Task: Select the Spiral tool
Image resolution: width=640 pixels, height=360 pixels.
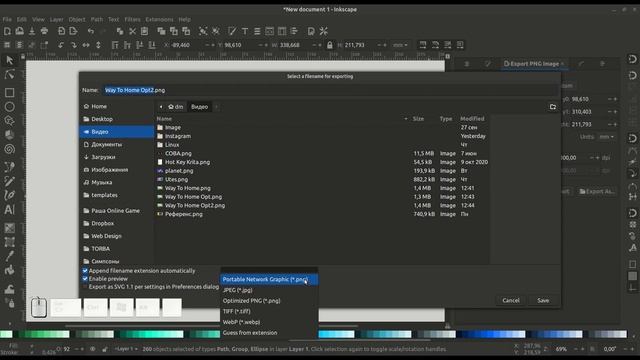Action: point(9,149)
